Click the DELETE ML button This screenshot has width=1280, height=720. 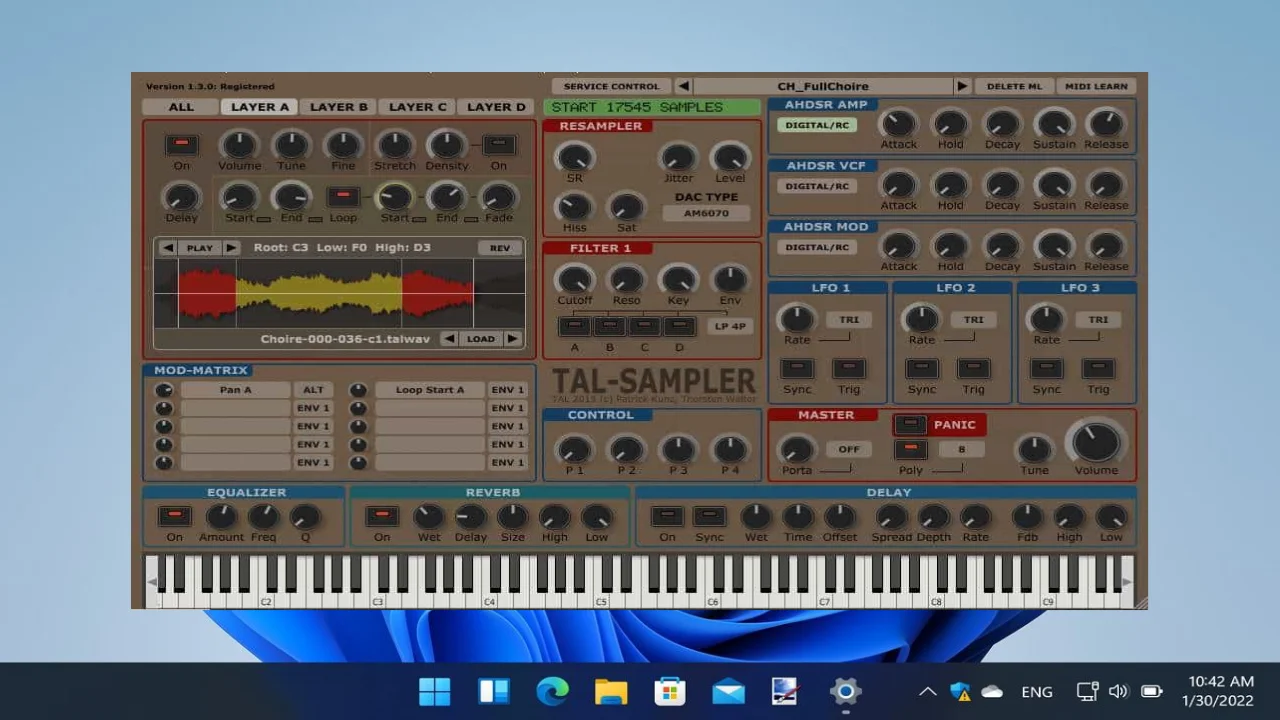[x=1014, y=86]
